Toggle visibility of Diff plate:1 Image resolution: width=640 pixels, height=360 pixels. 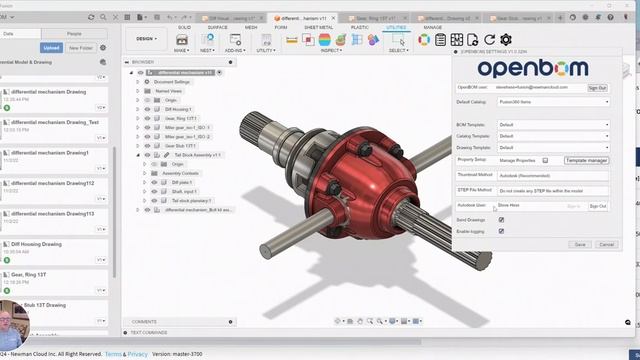154,182
